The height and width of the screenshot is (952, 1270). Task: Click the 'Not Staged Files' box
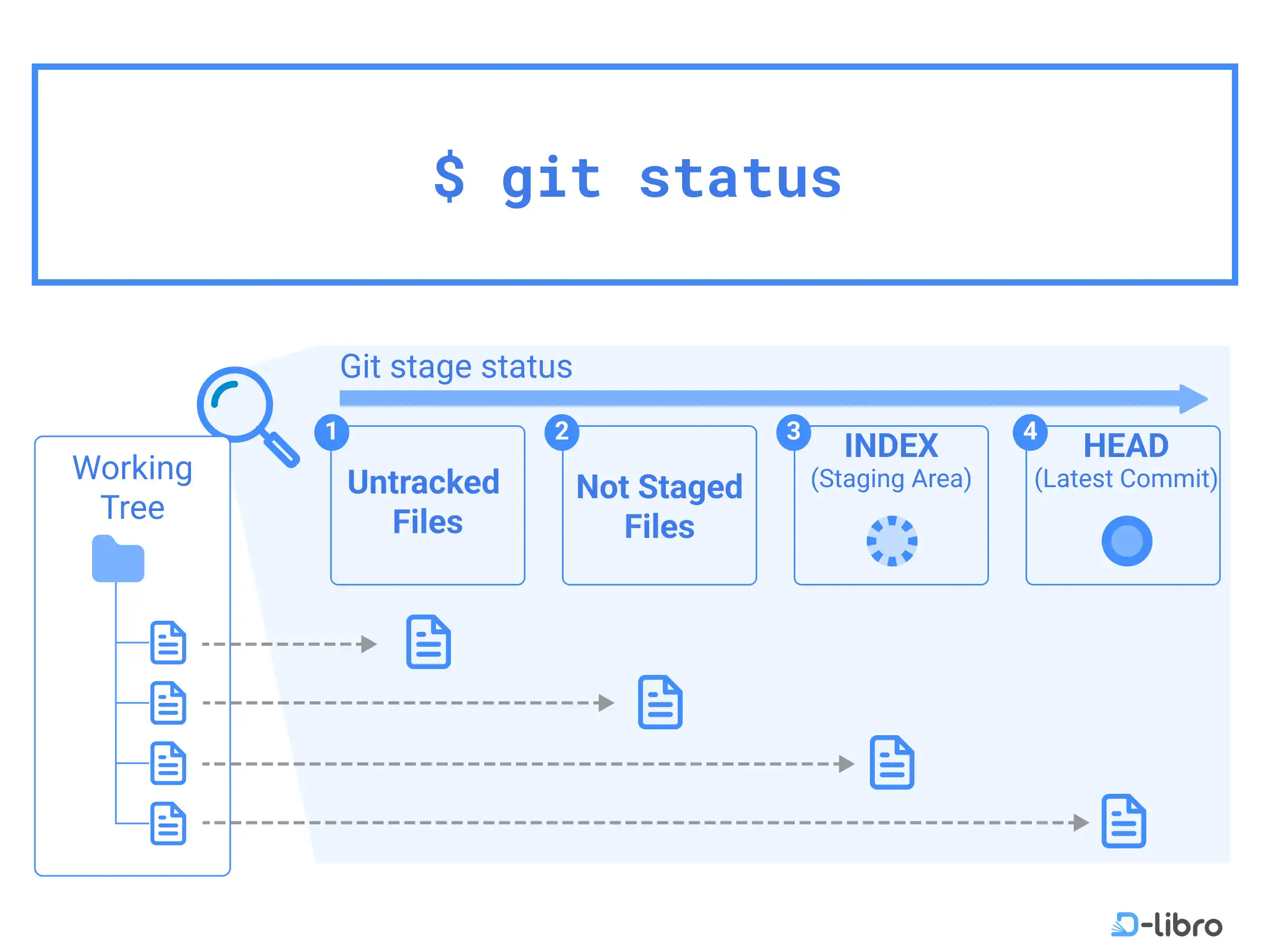pyautogui.click(x=659, y=506)
